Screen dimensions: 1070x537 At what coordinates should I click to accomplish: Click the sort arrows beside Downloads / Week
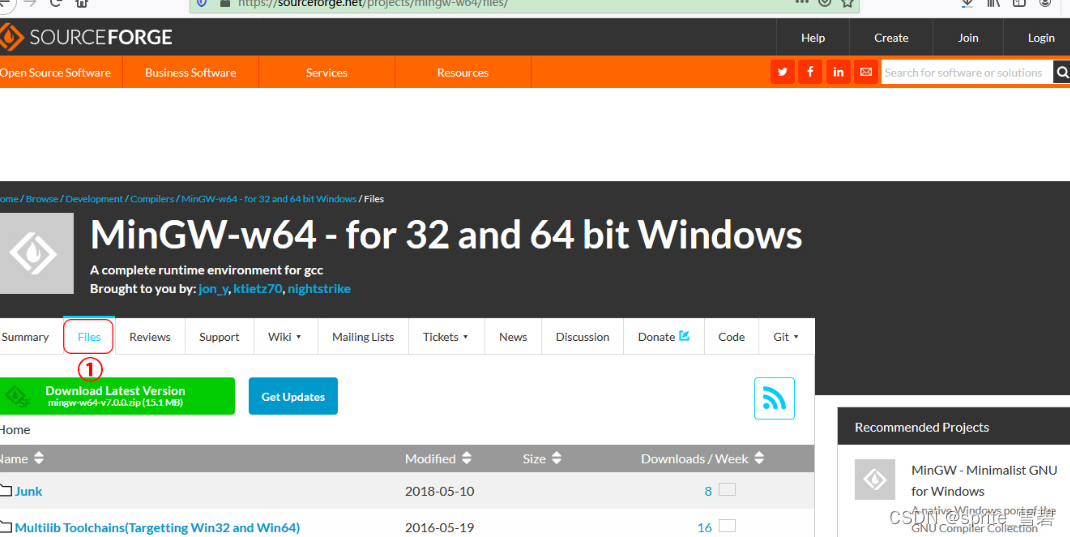tap(760, 458)
